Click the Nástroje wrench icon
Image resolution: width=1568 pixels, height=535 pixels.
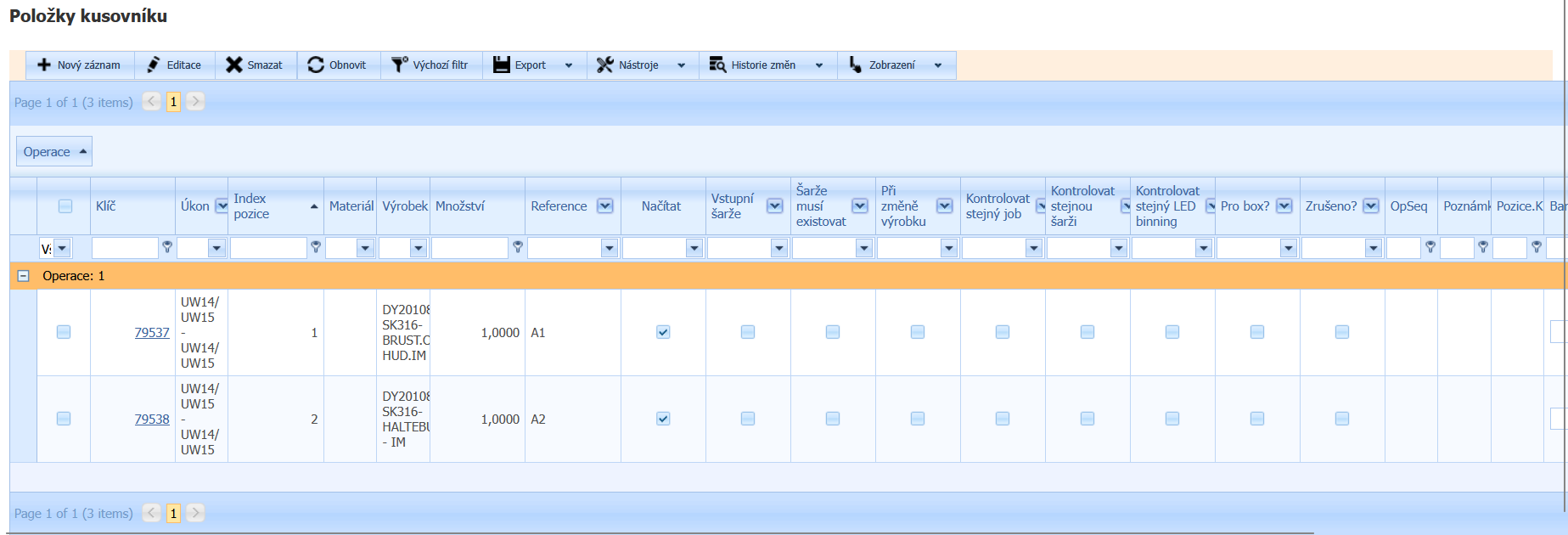604,65
